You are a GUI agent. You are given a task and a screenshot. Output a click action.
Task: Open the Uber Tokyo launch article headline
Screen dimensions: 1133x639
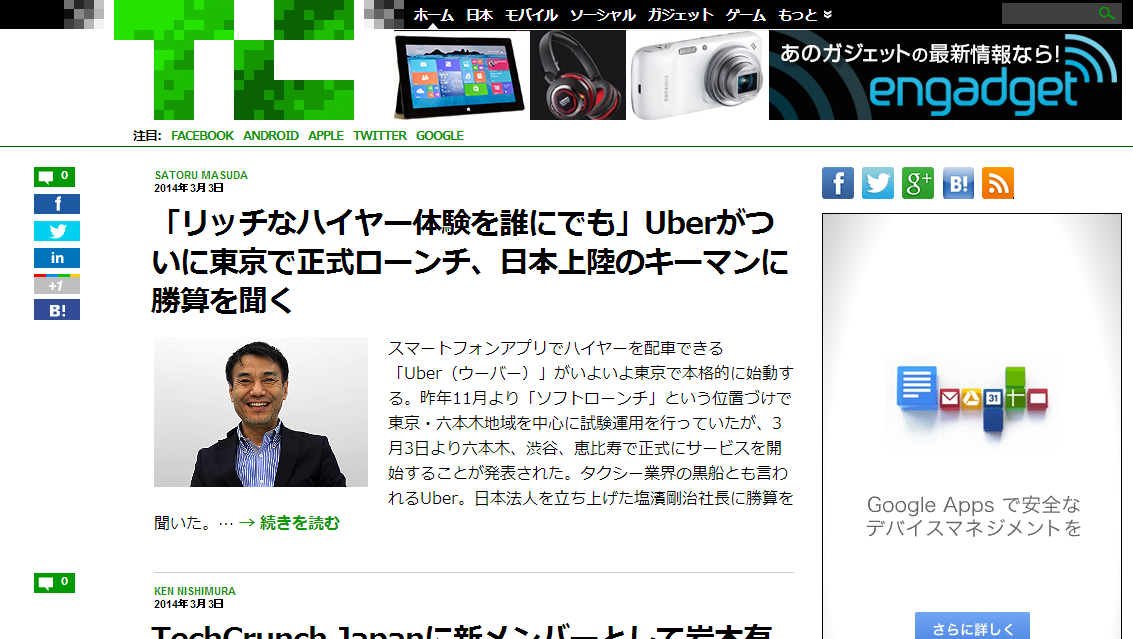470,262
